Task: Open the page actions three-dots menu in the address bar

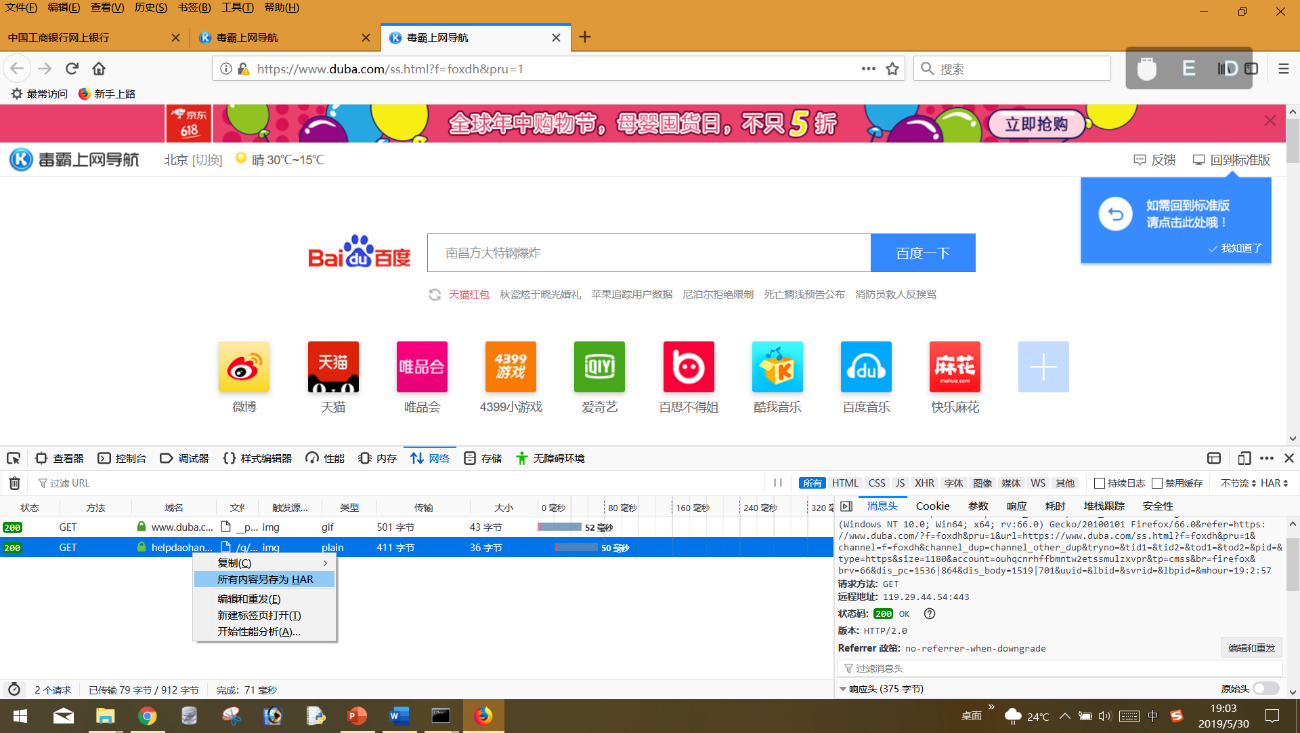Action: tap(868, 68)
